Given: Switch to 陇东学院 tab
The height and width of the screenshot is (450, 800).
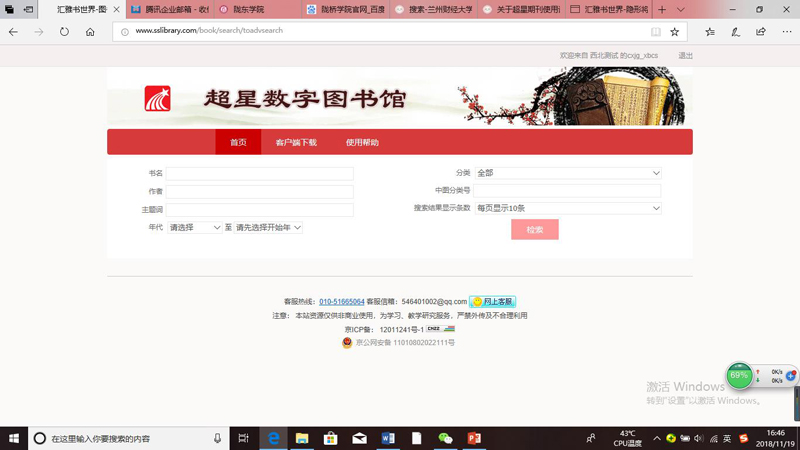Looking at the screenshot, I should (x=258, y=10).
